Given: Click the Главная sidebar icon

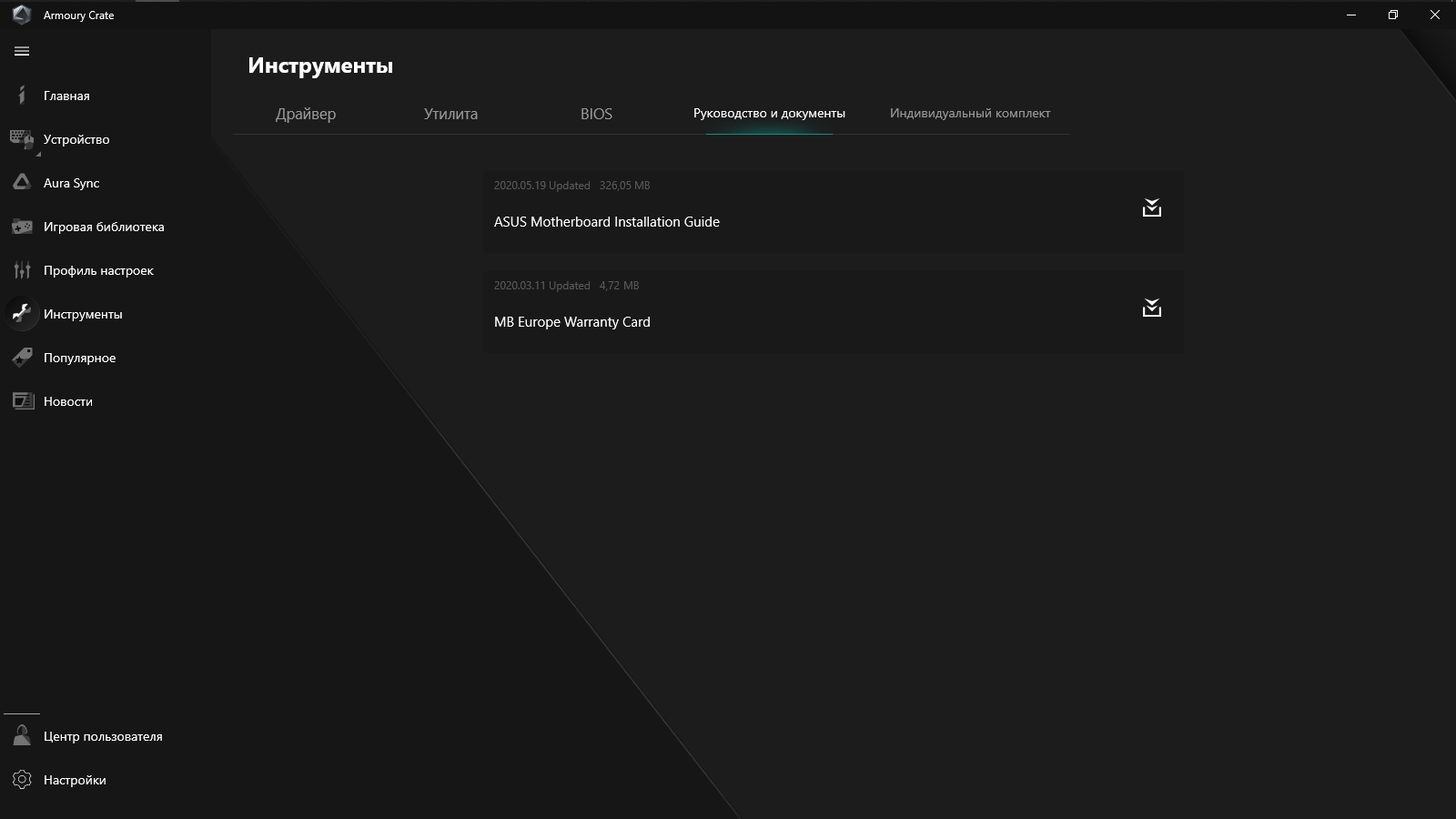Looking at the screenshot, I should [22, 96].
